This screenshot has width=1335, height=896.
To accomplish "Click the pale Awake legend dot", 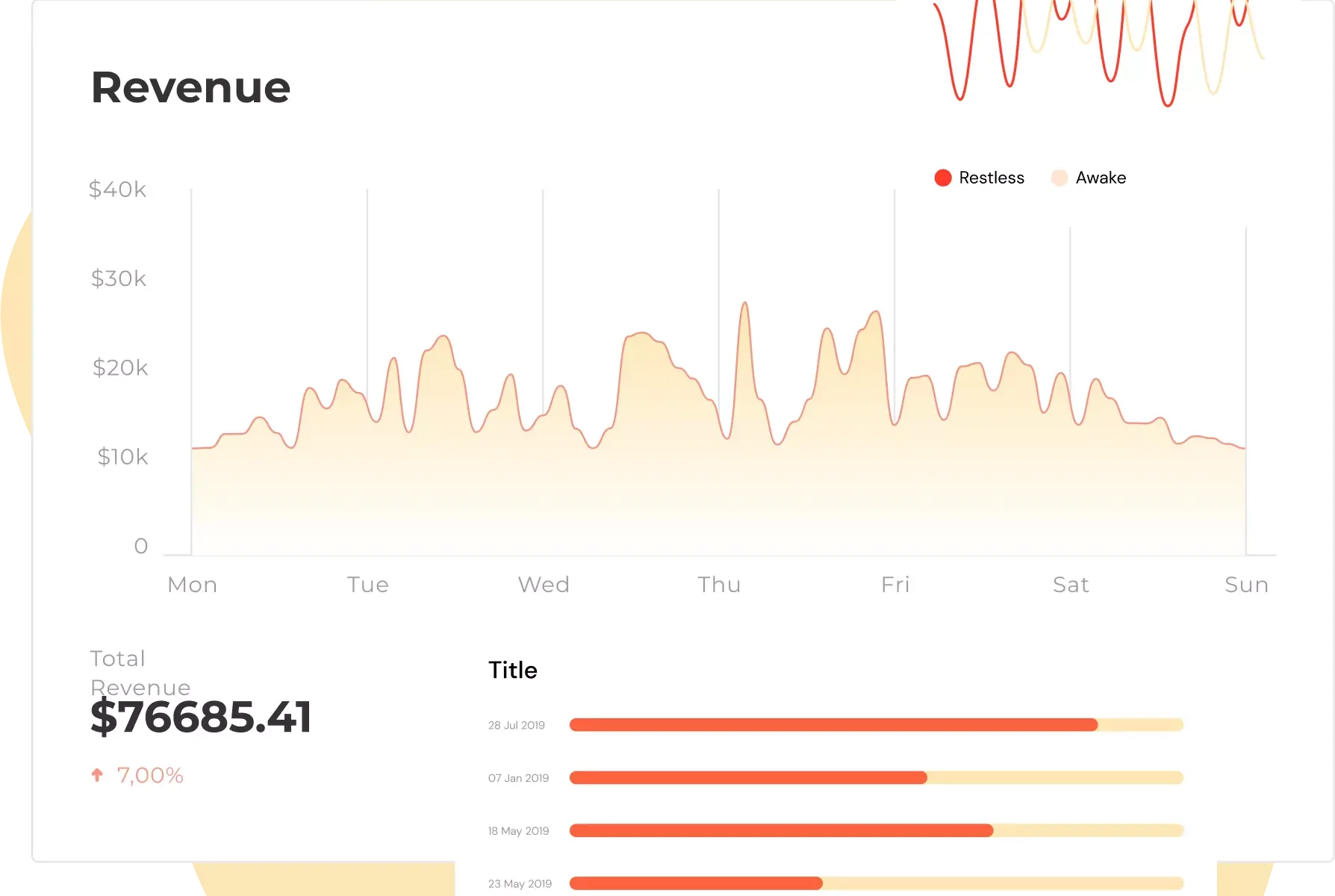I will [1059, 178].
